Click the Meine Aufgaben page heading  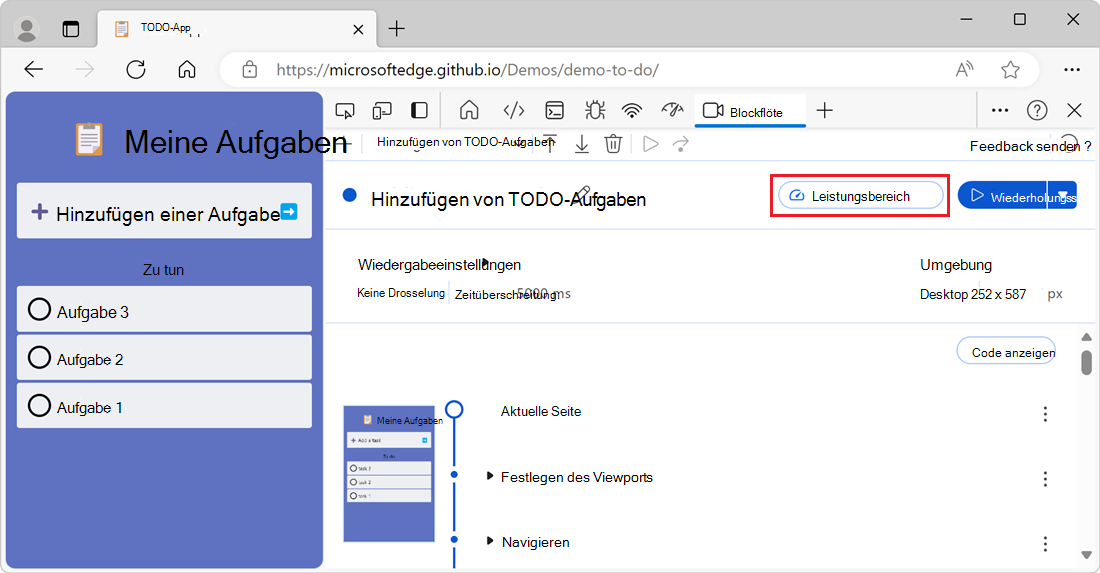point(236,142)
